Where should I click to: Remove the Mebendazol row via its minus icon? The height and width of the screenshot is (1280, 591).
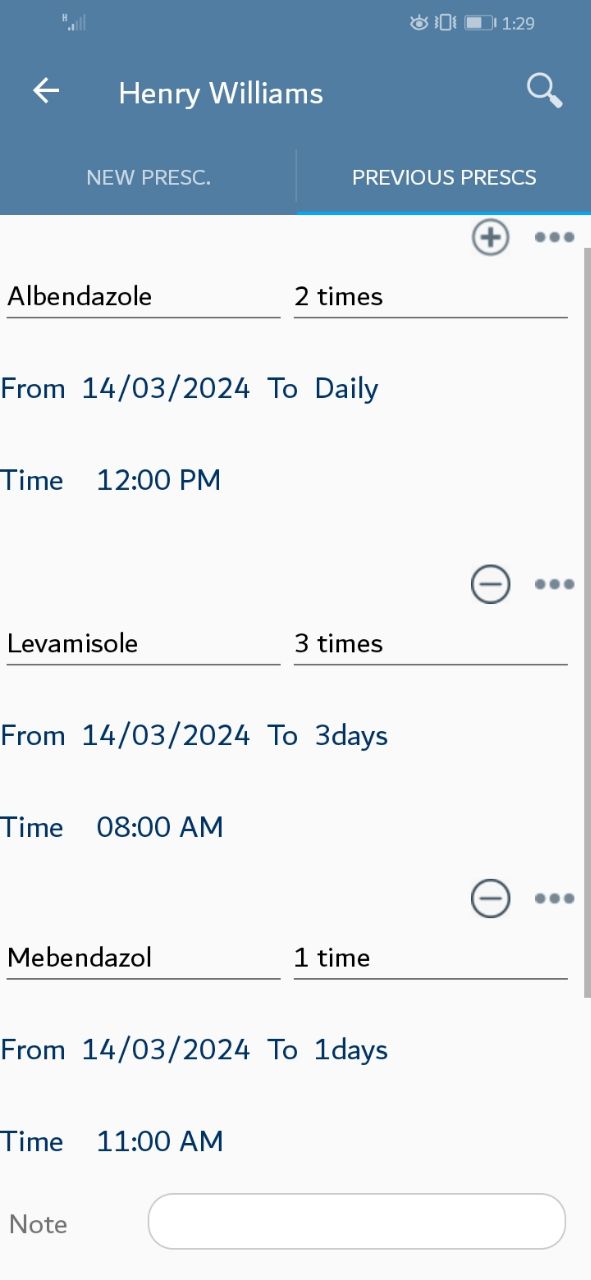490,898
